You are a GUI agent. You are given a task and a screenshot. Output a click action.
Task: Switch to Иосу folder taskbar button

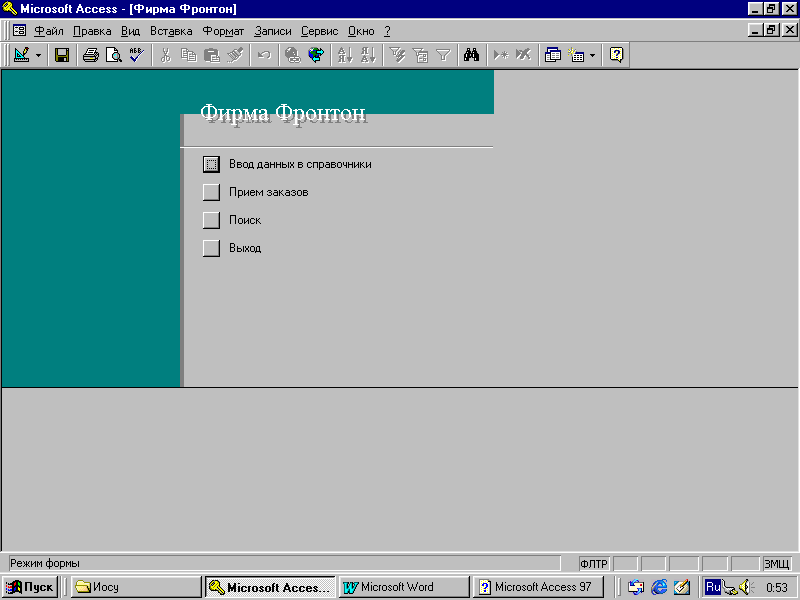pos(136,587)
